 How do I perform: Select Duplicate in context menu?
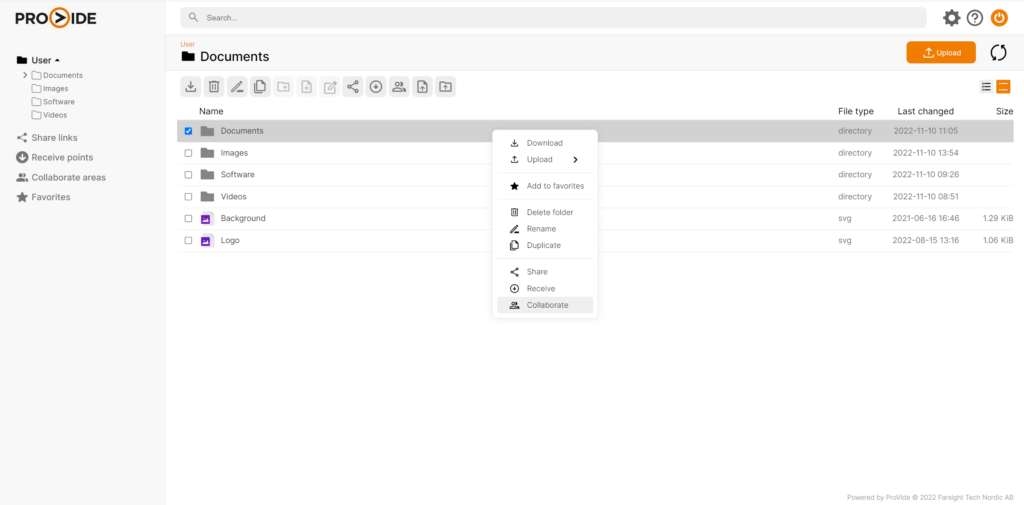coord(545,245)
